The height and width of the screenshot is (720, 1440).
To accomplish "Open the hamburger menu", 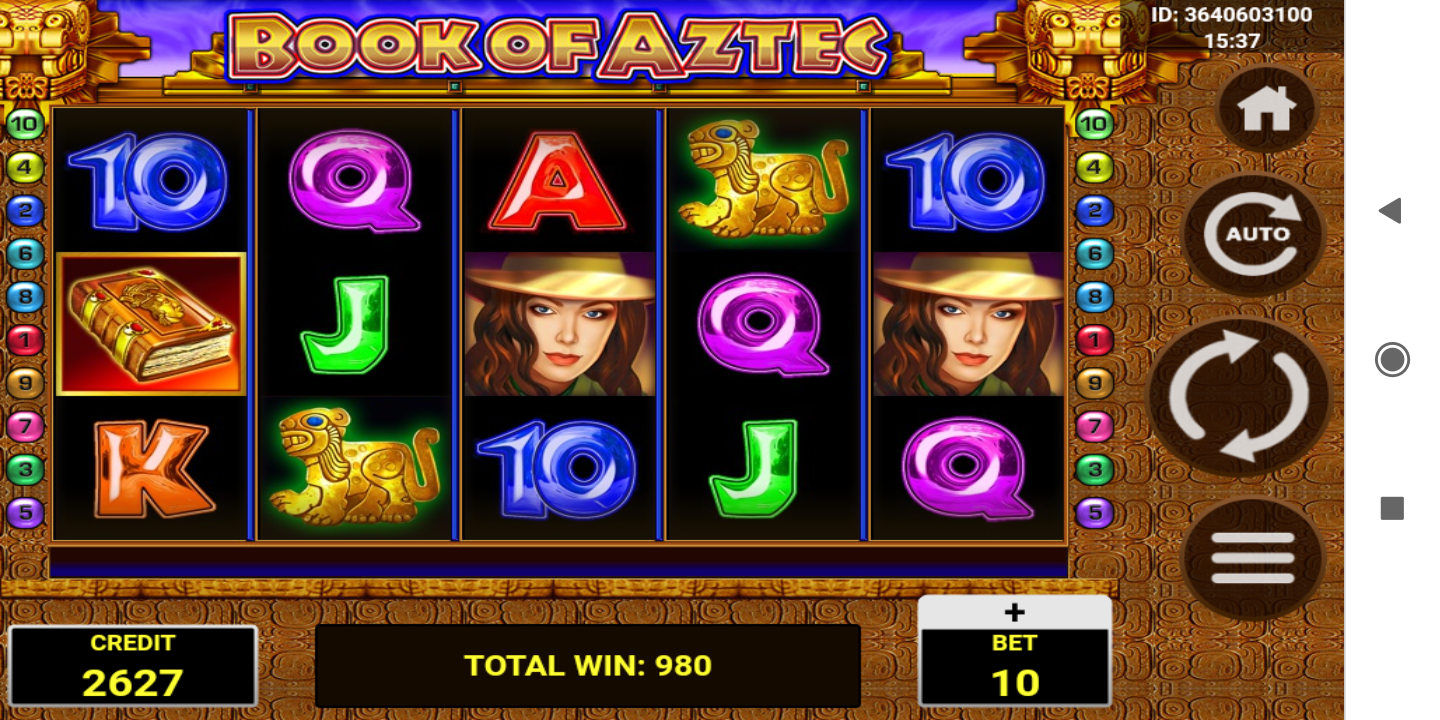I will (1253, 558).
